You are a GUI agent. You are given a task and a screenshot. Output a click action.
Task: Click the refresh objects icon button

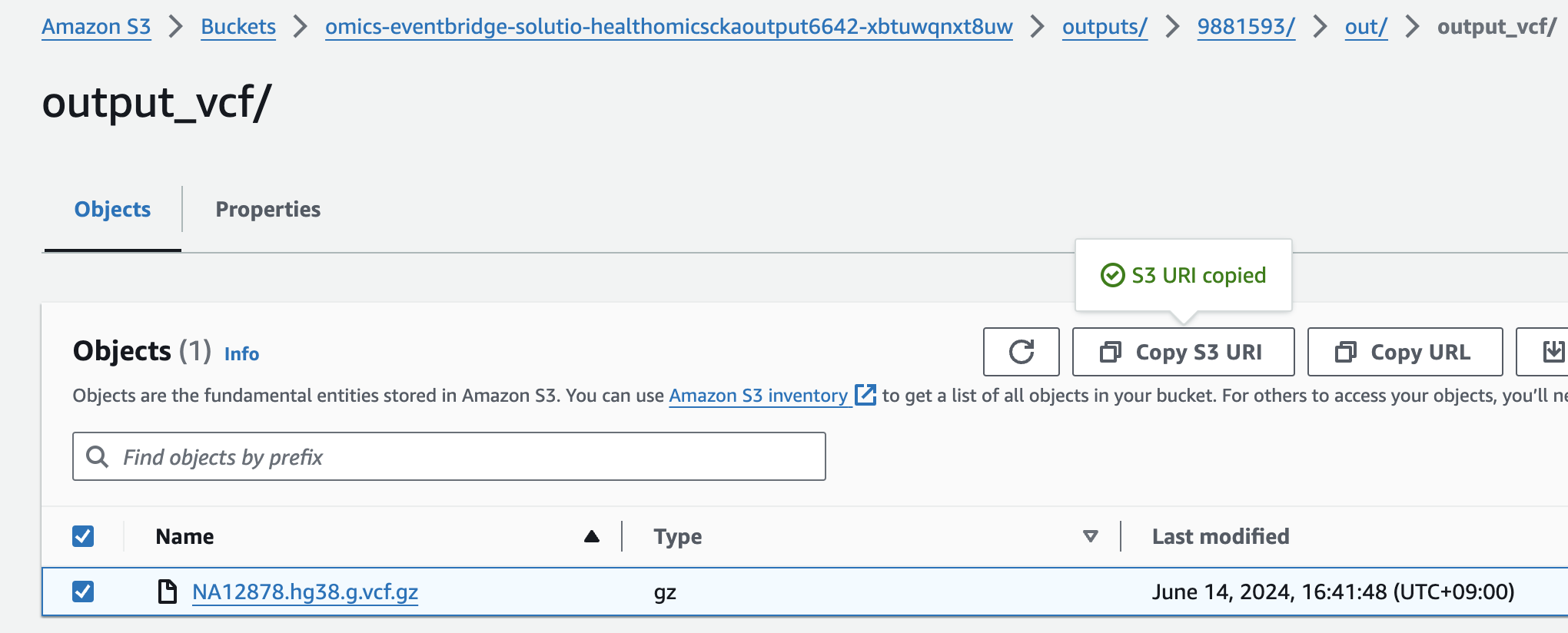(x=1021, y=352)
